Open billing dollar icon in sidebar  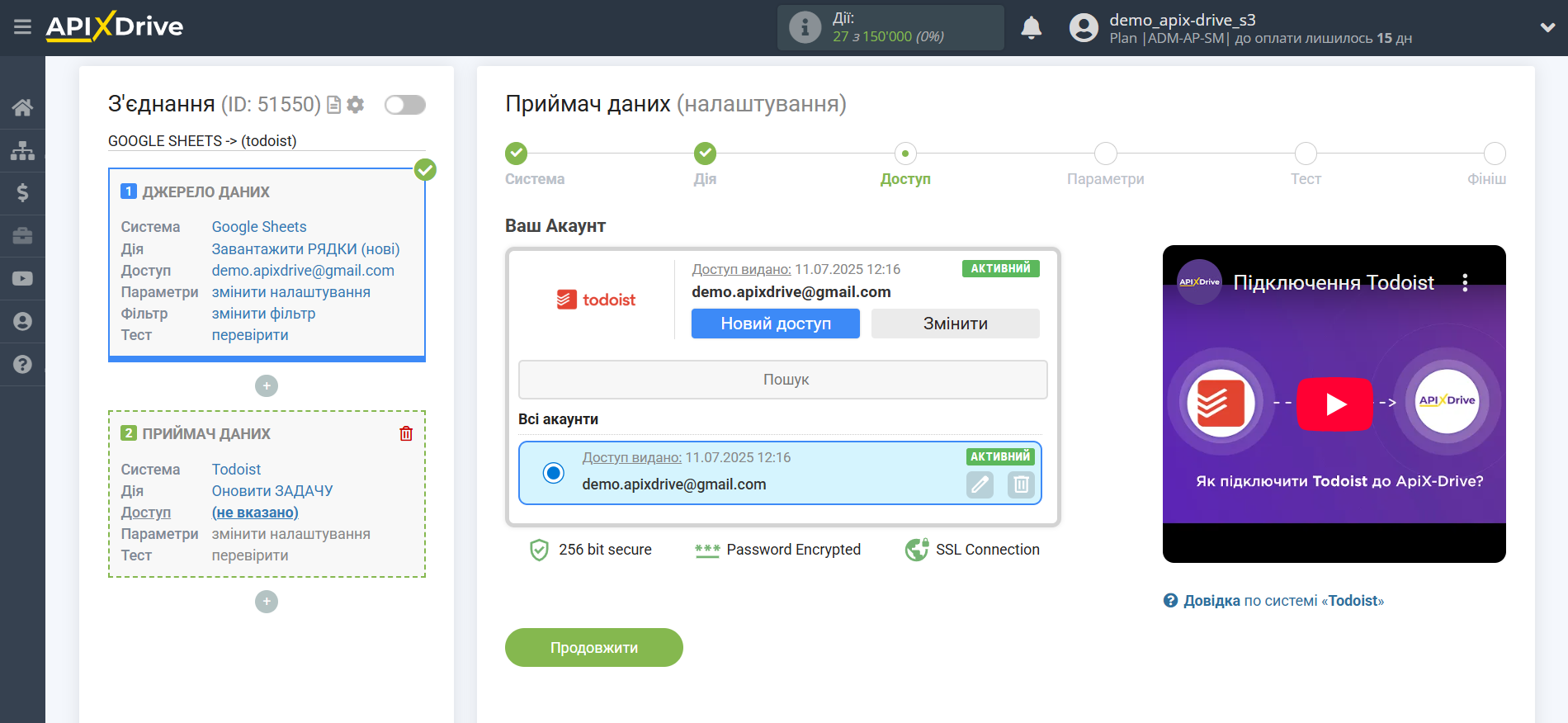[22, 193]
